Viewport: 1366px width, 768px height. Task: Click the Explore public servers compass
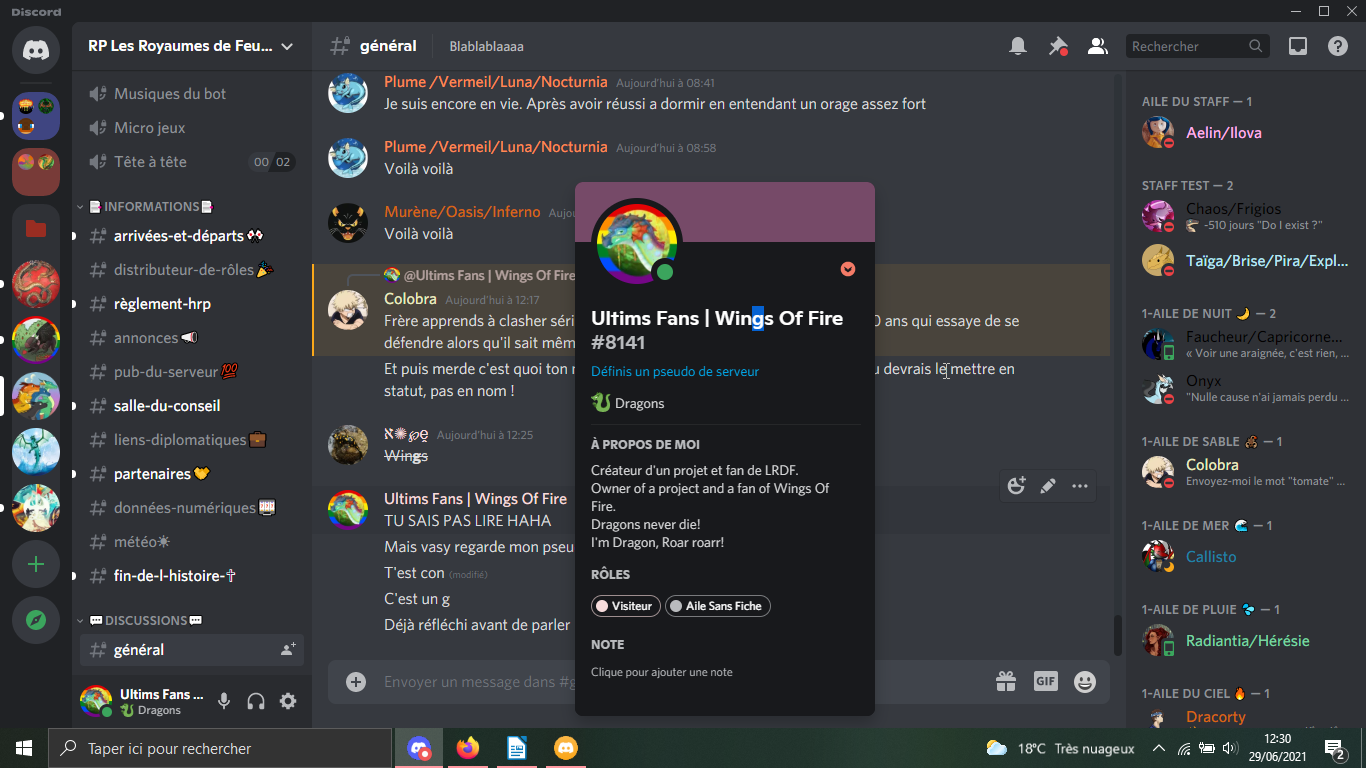pos(36,620)
